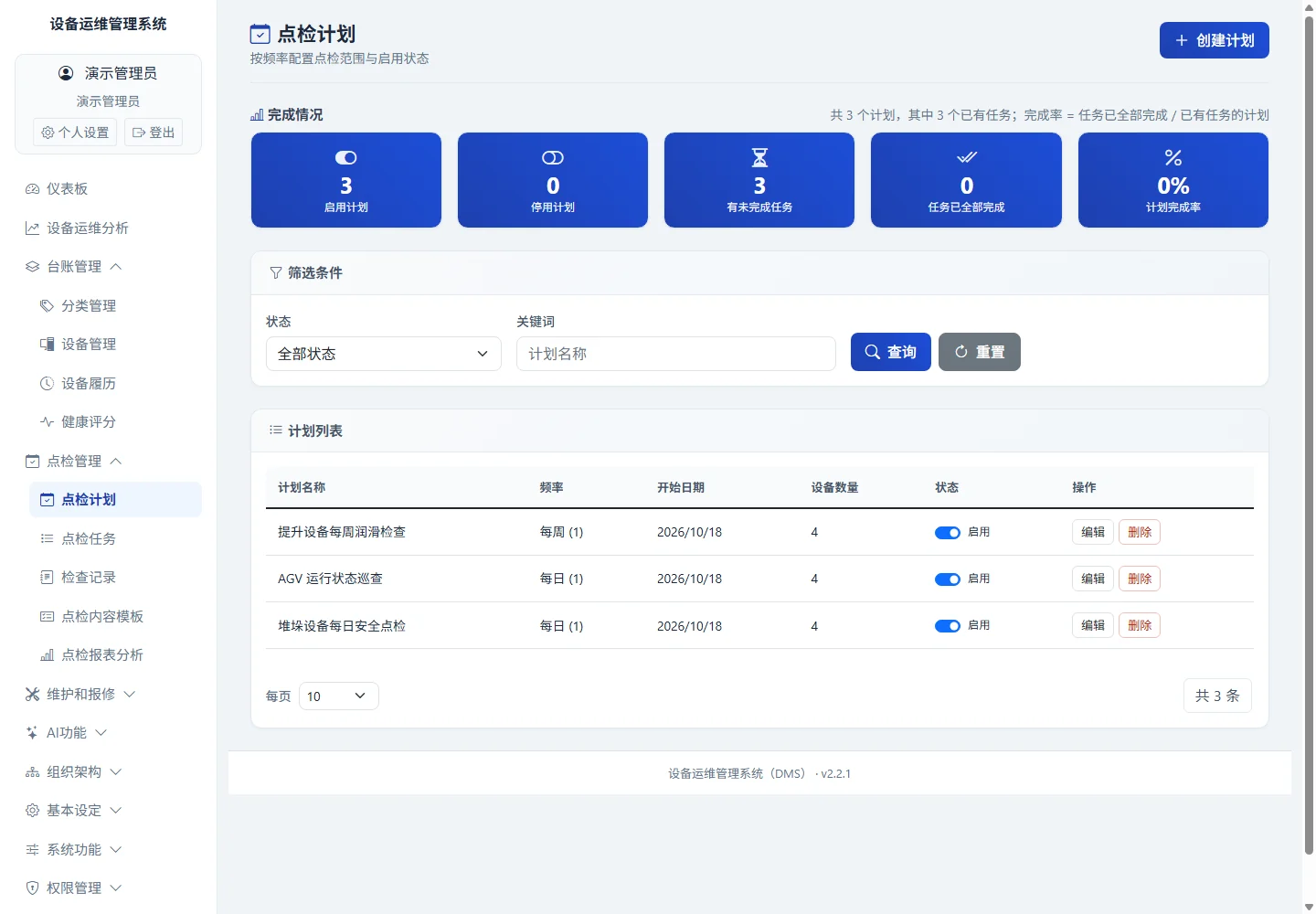Click the toggle-on icon on 启用计划 card

coord(346,158)
